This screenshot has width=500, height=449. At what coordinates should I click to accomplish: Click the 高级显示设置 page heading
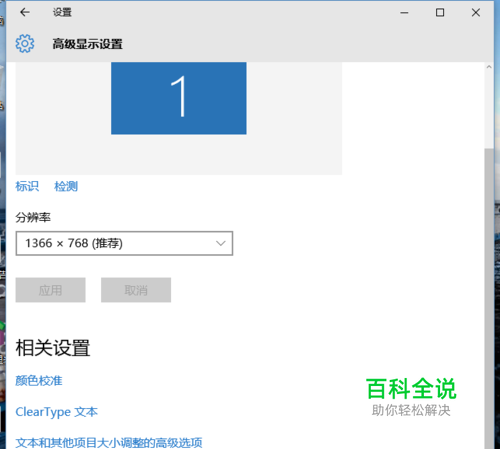click(87, 44)
